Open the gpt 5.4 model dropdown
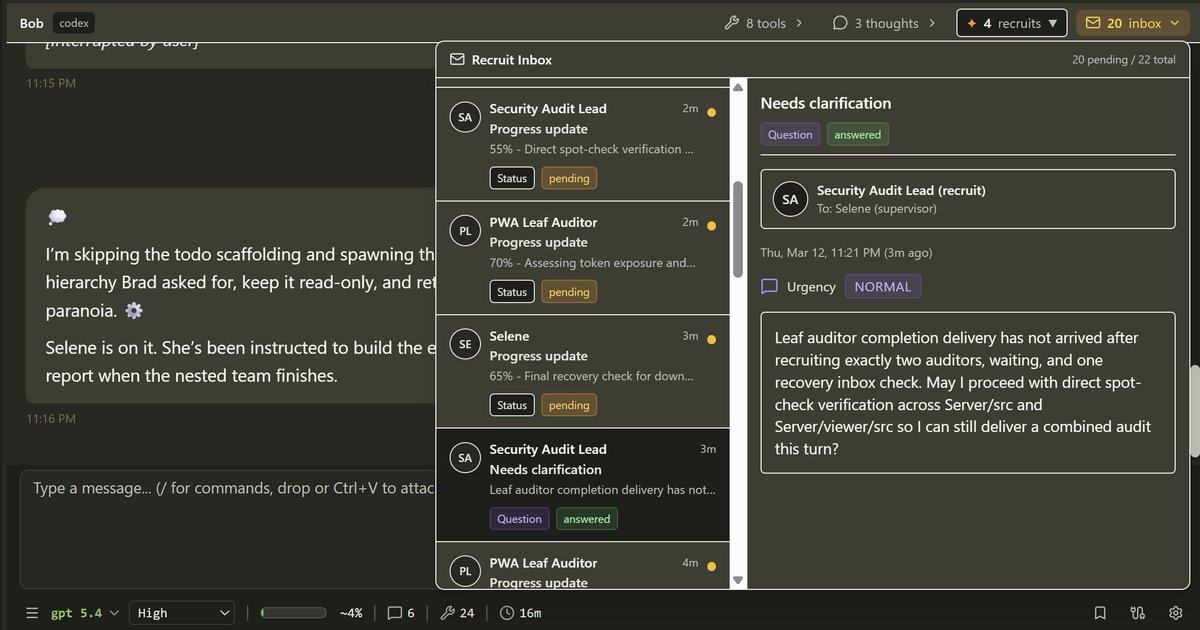 tap(85, 613)
